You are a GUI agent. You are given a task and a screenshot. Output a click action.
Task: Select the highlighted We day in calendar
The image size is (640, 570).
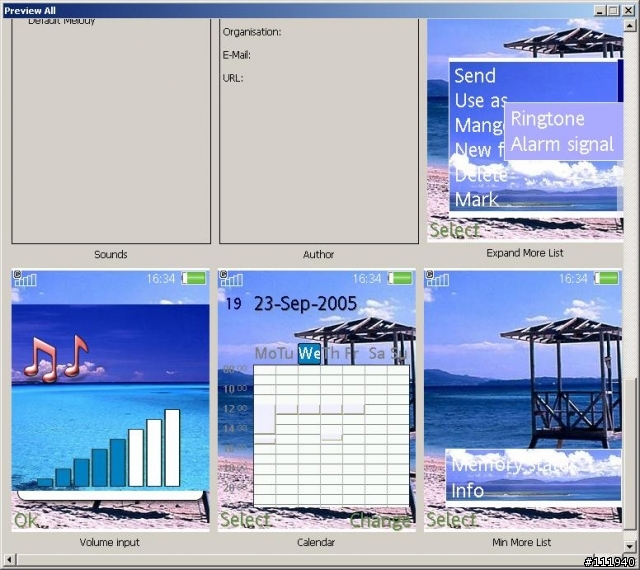pos(309,353)
